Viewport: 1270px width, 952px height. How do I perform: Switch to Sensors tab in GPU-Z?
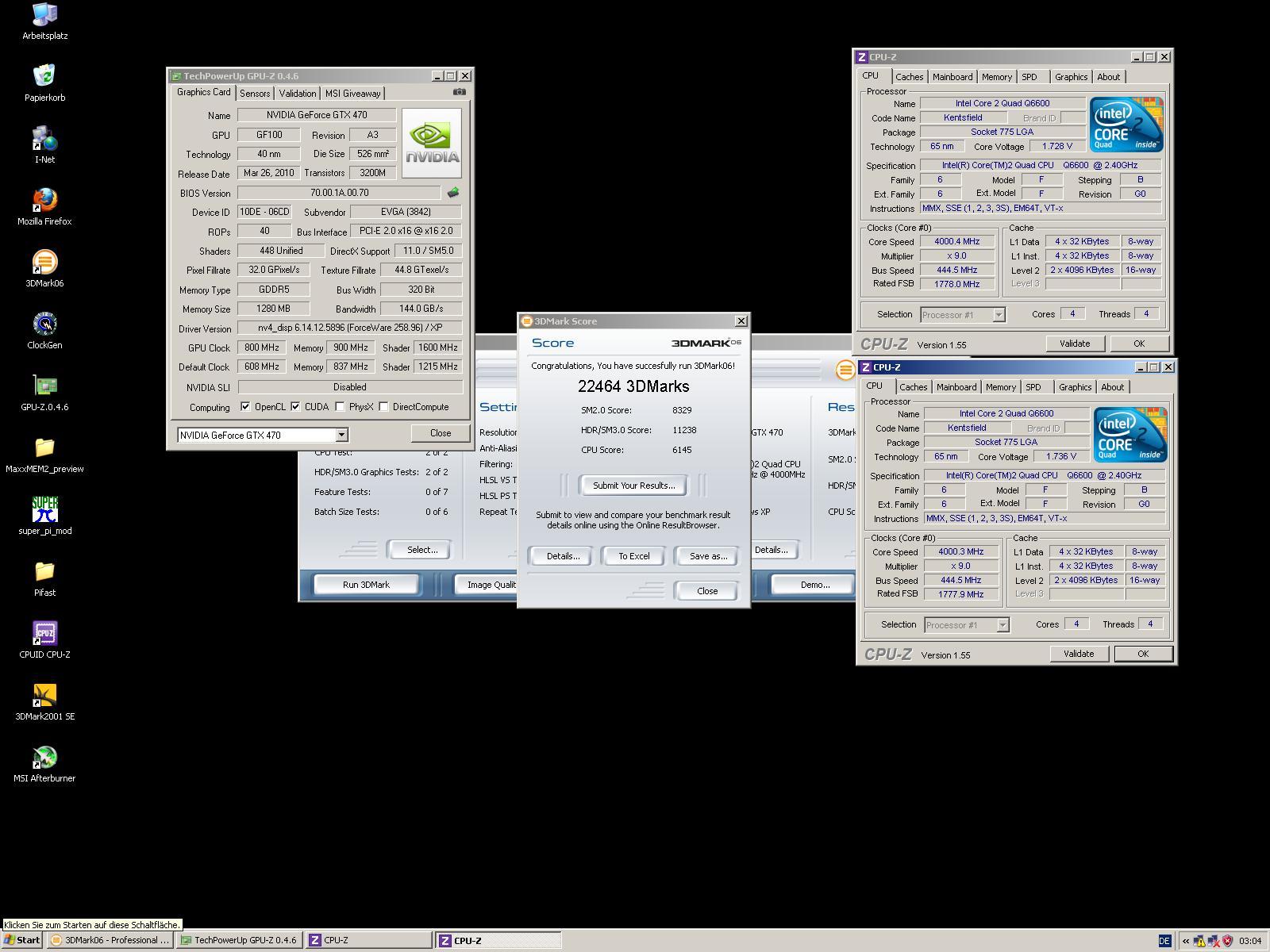click(255, 94)
